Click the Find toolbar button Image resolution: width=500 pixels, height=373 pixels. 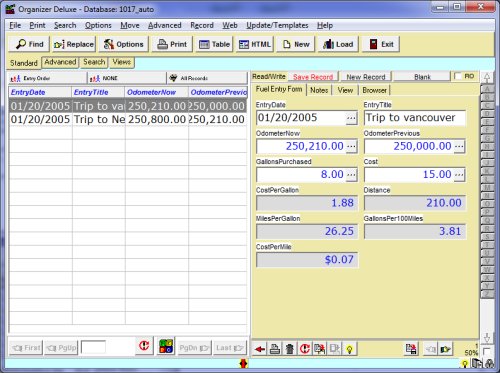[29, 44]
